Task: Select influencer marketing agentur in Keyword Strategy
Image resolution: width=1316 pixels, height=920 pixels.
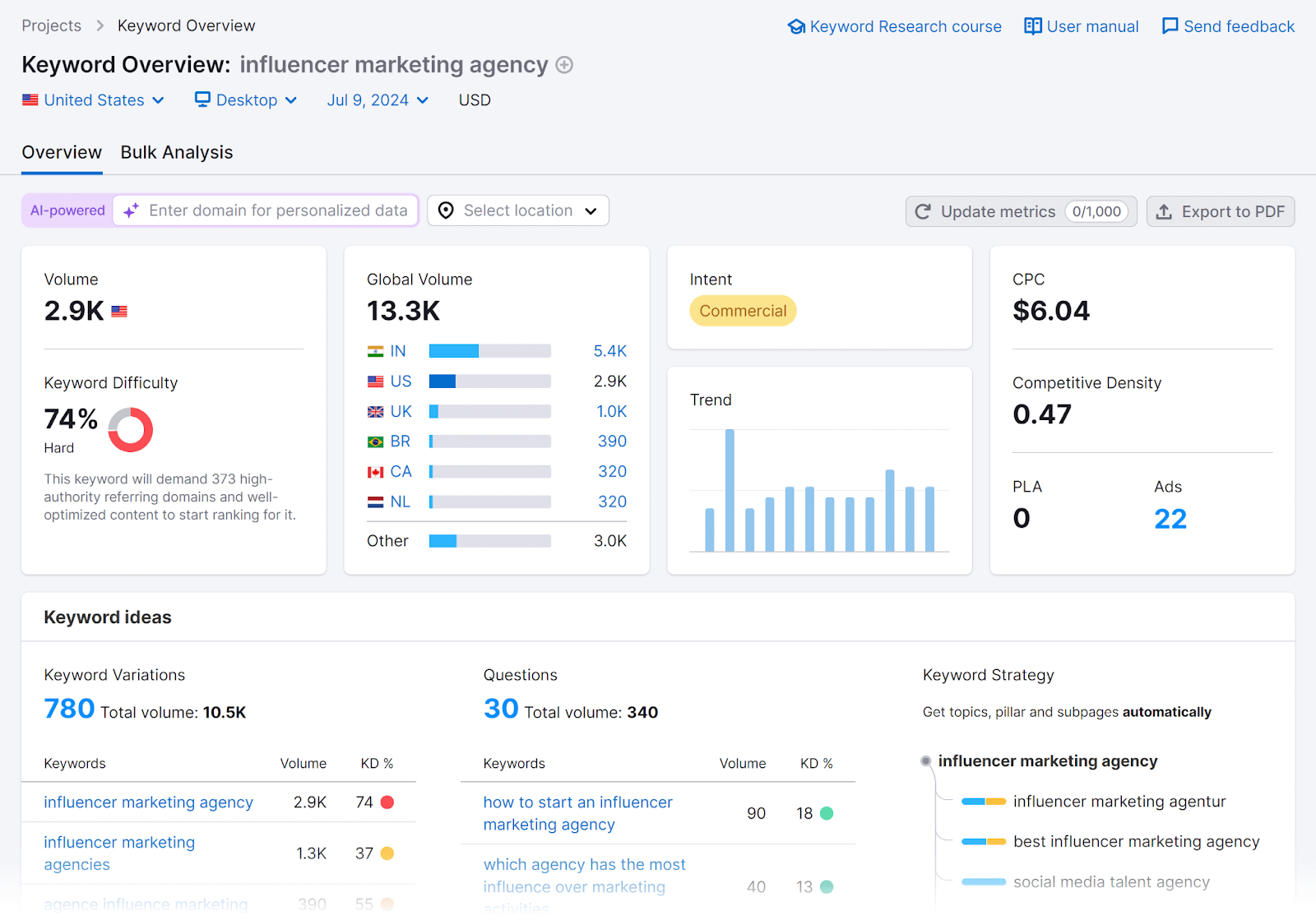Action: (1119, 802)
